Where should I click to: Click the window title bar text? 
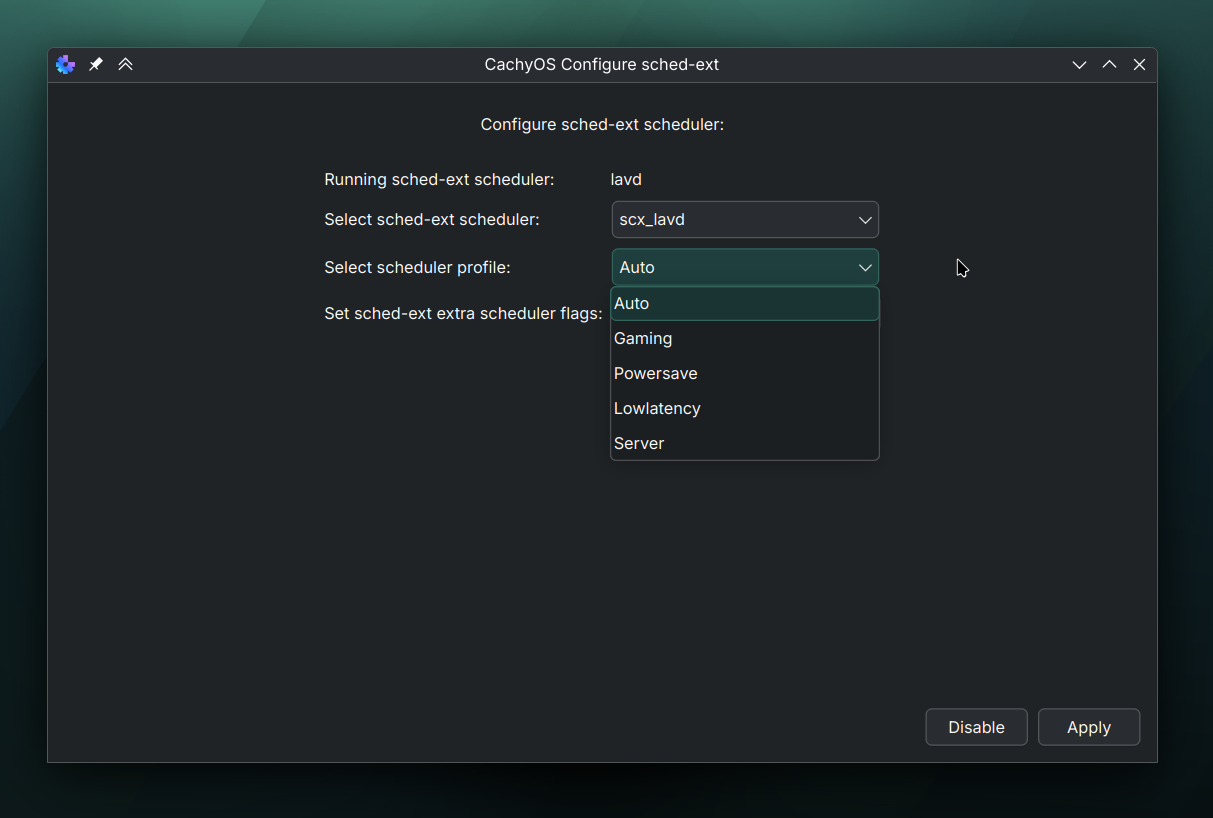(601, 65)
